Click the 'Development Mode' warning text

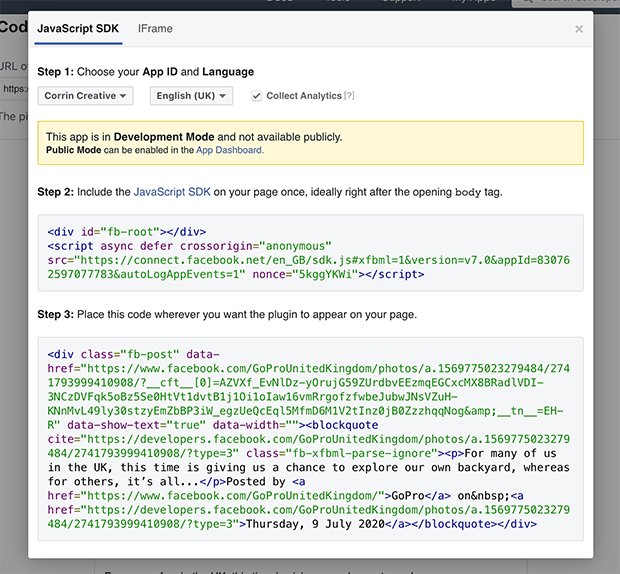[x=164, y=137]
